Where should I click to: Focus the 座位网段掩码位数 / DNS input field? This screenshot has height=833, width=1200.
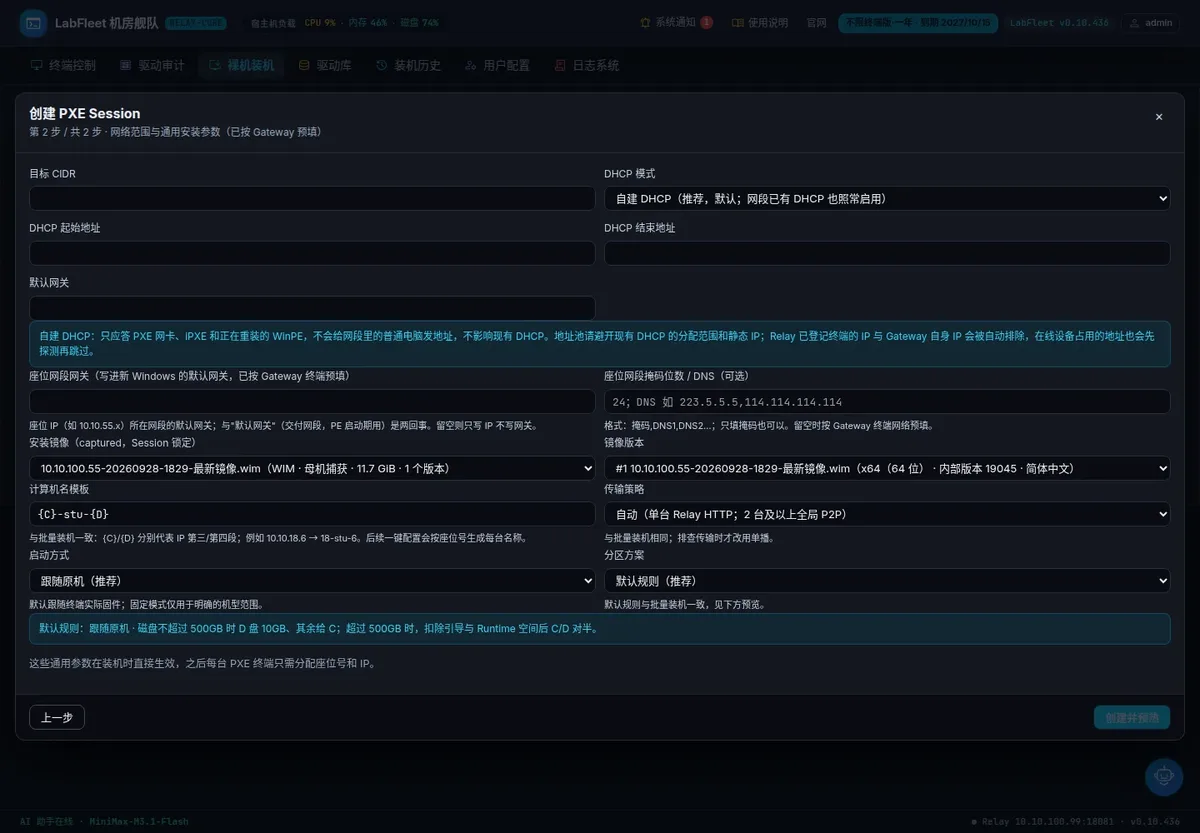click(887, 401)
